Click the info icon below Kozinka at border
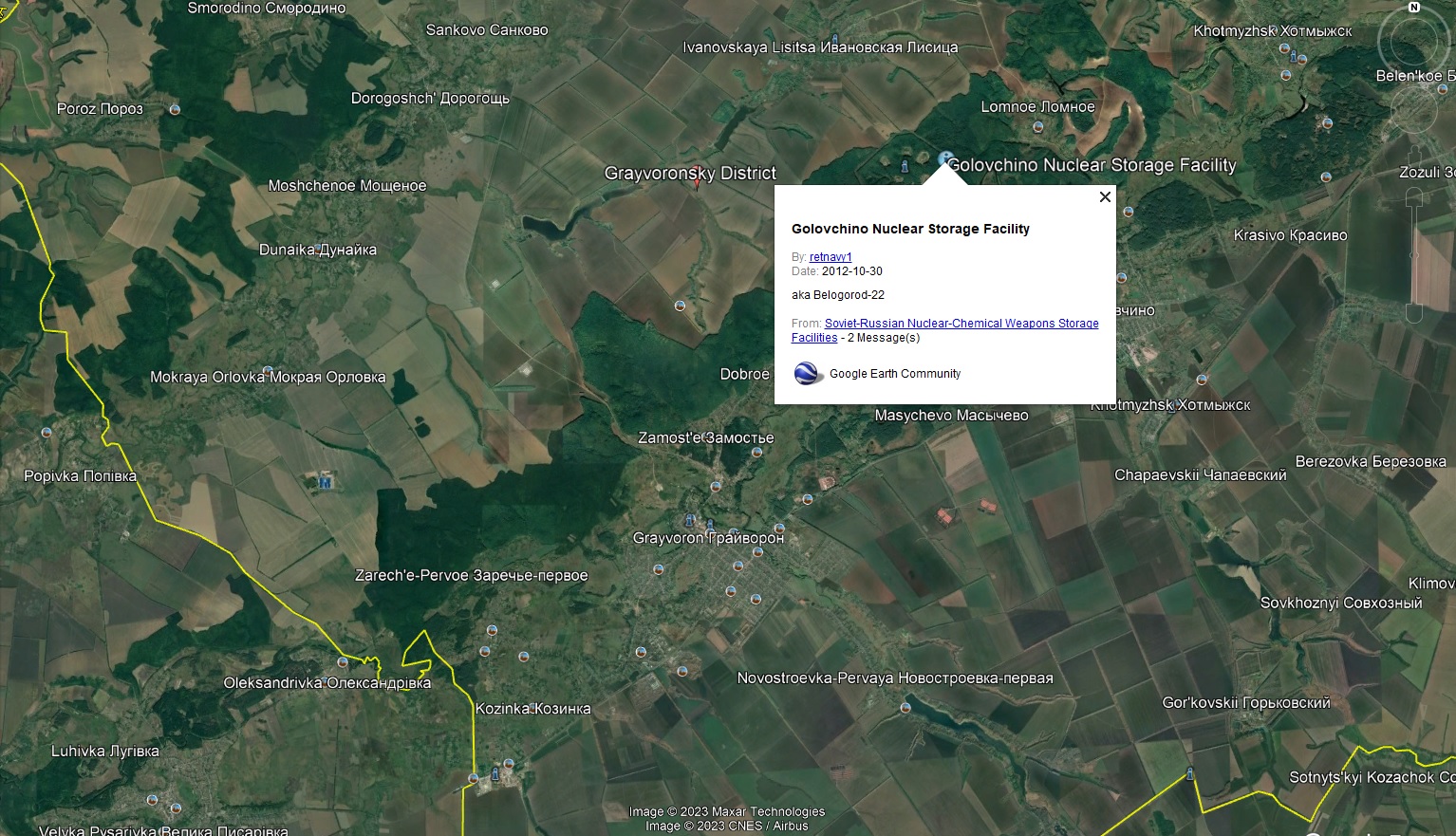Viewport: 1456px width, 836px height. pos(495,774)
